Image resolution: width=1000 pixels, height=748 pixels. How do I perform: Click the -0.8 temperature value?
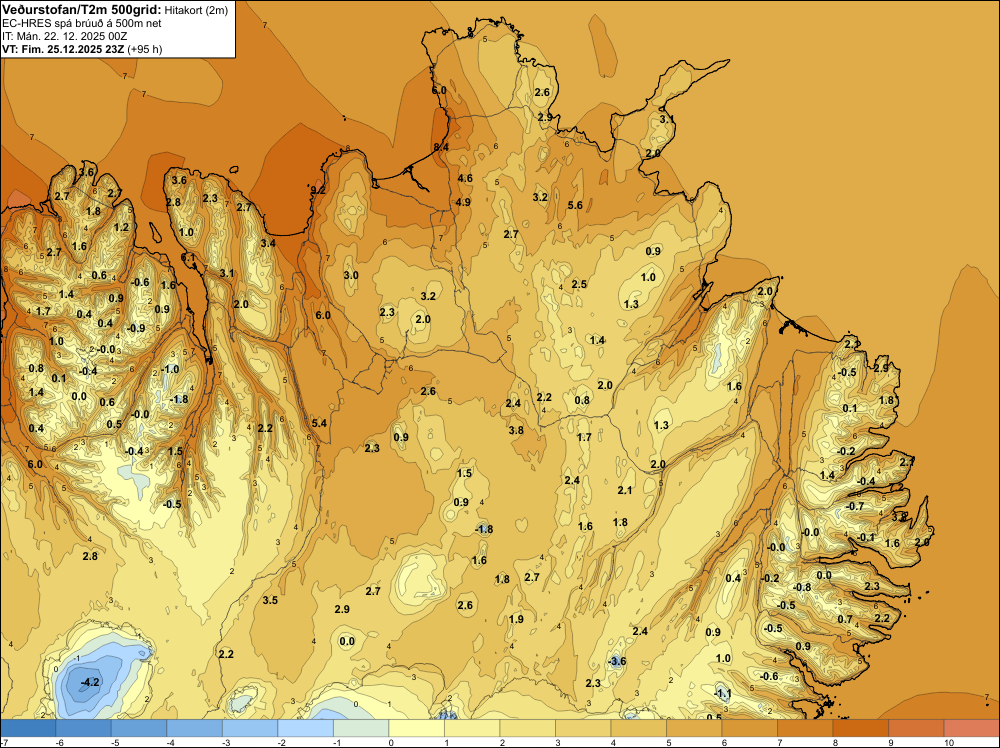tap(802, 588)
